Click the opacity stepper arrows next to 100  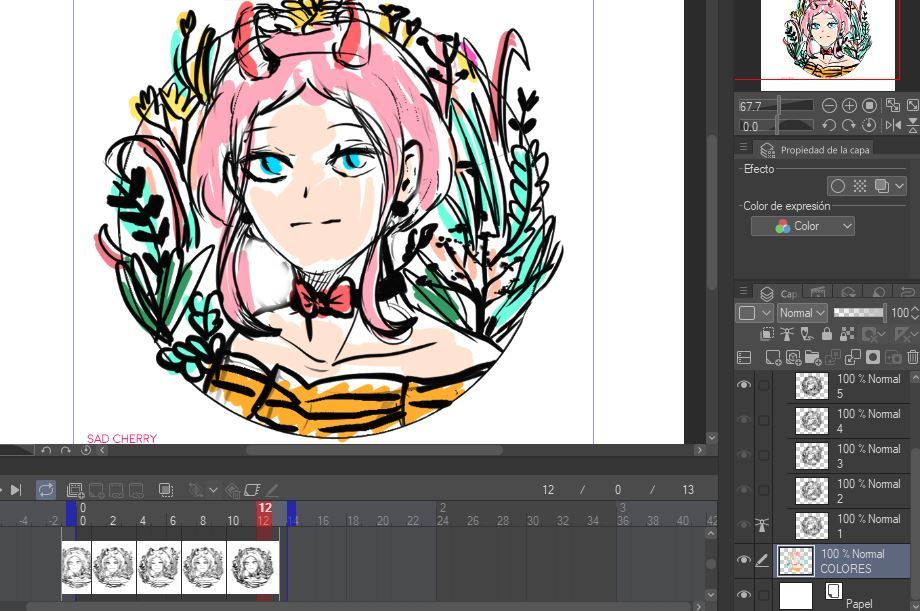(915, 313)
